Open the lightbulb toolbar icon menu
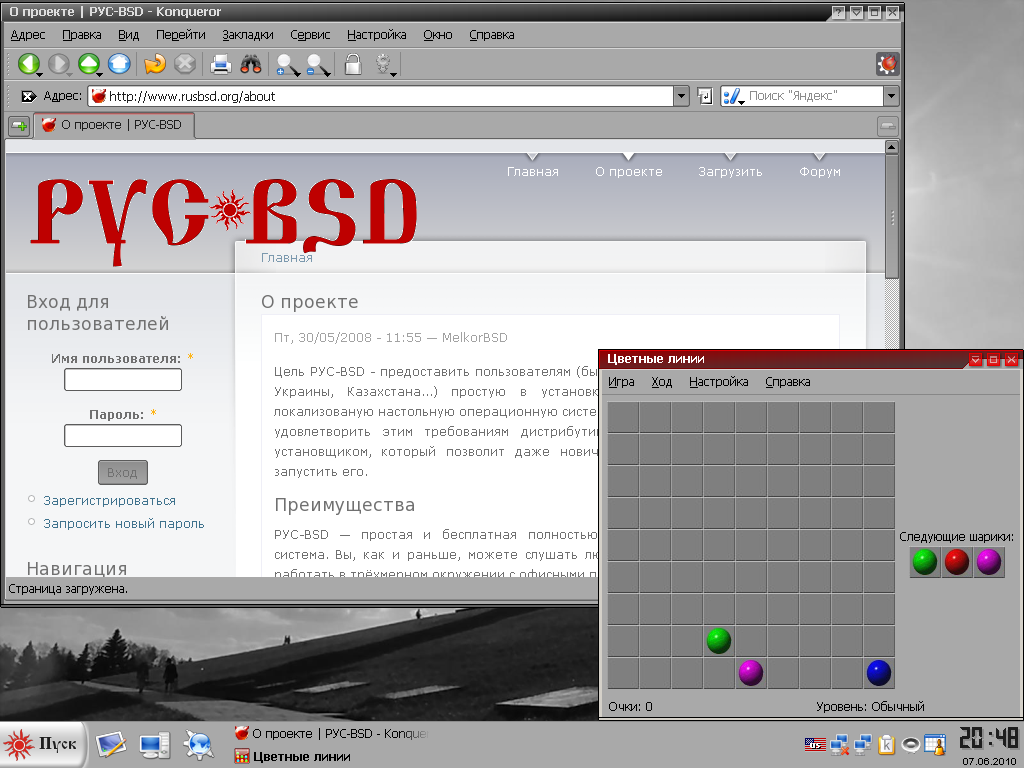Image resolution: width=1024 pixels, height=768 pixels. tap(384, 64)
